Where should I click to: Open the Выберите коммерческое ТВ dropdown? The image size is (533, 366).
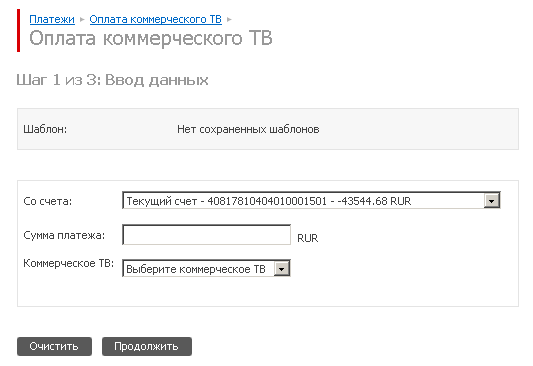pos(206,268)
